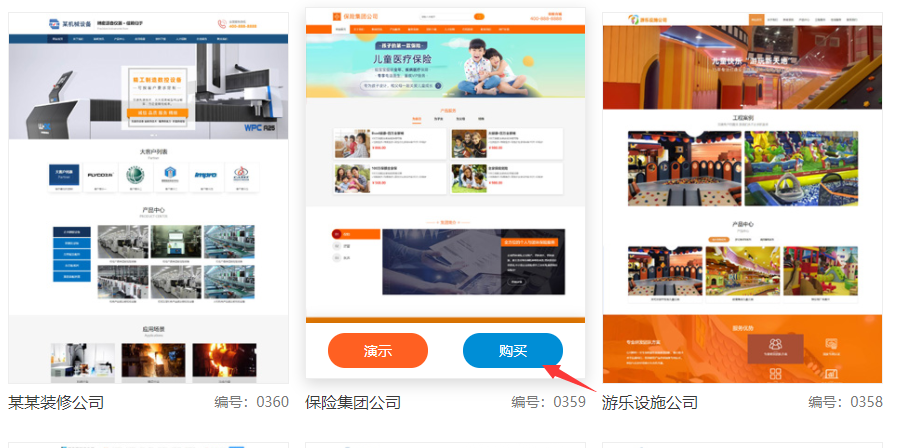The height and width of the screenshot is (448, 903).
Task: Click the orange 演示 demo button
Action: [377, 351]
